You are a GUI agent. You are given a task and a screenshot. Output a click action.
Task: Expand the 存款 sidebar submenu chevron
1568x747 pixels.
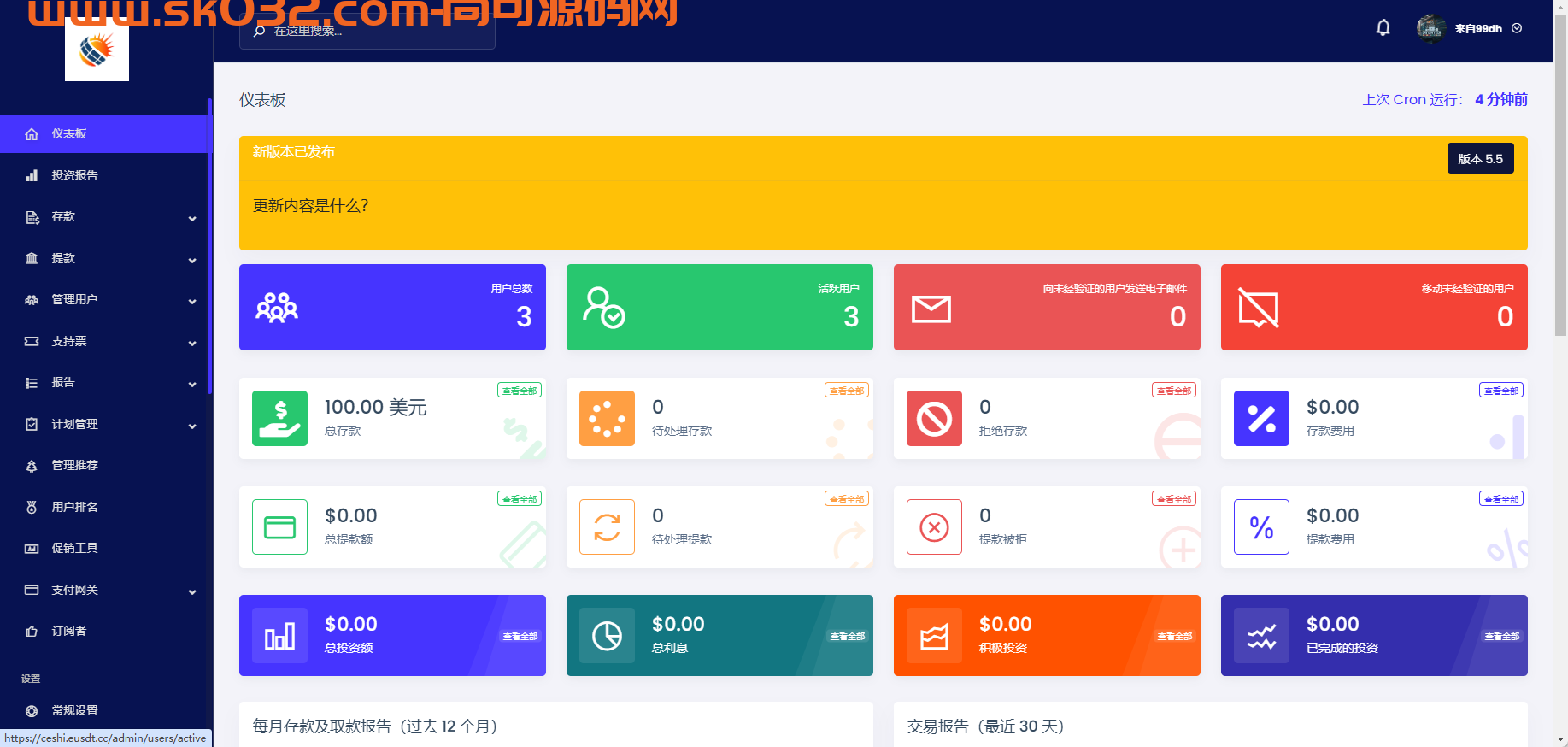(192, 218)
